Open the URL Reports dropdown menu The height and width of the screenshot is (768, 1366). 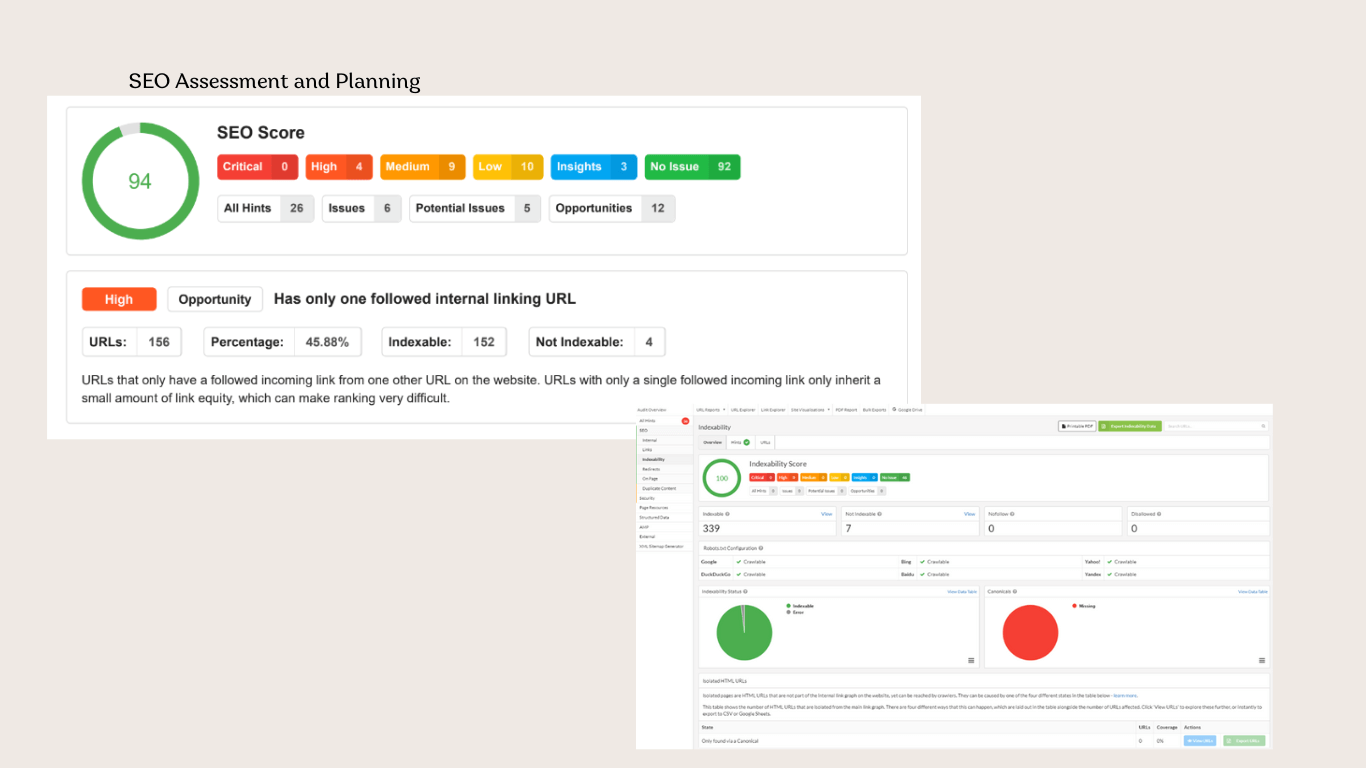point(710,410)
